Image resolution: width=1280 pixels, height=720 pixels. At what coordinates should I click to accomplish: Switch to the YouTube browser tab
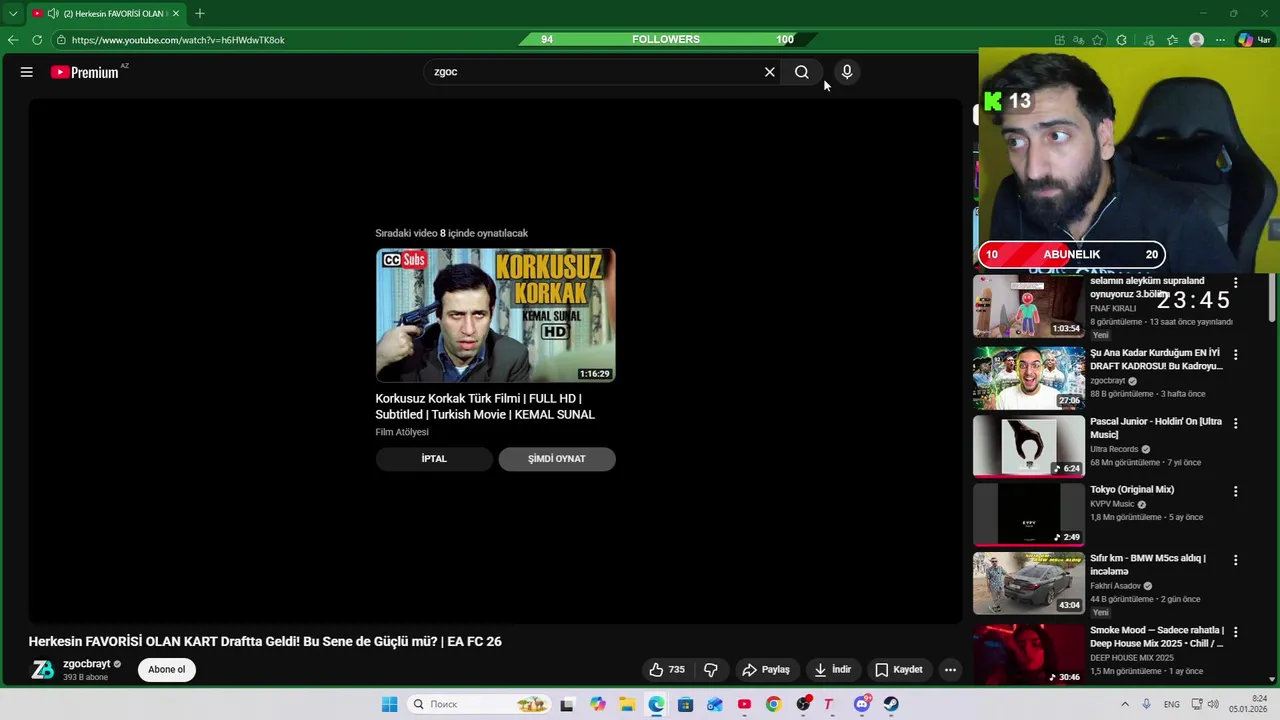tap(105, 14)
